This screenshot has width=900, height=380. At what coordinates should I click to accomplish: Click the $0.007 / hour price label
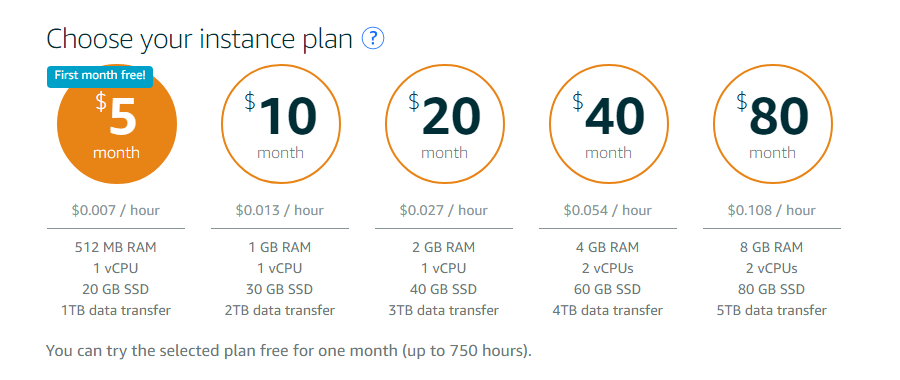coord(116,211)
